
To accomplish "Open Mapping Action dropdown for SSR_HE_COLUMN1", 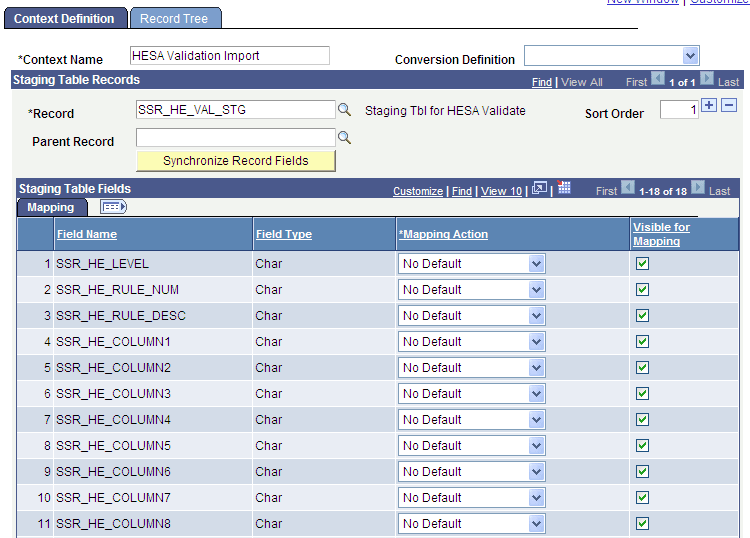I will coord(472,341).
